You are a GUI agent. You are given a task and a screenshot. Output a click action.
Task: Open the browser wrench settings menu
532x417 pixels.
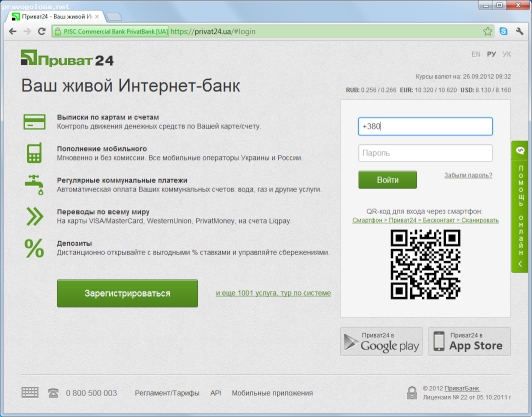(519, 31)
